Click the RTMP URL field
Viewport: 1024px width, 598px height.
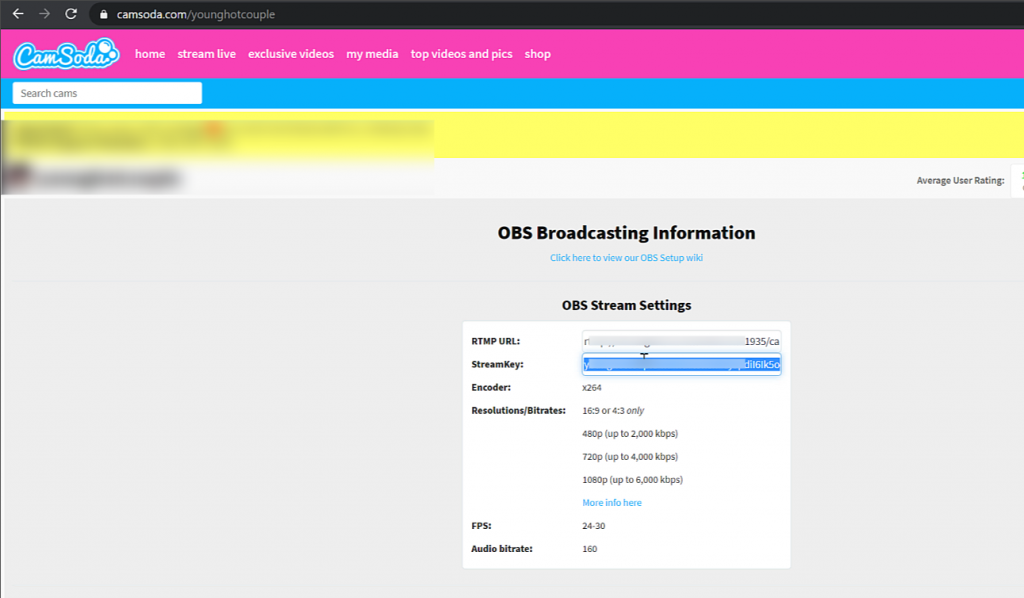point(681,341)
